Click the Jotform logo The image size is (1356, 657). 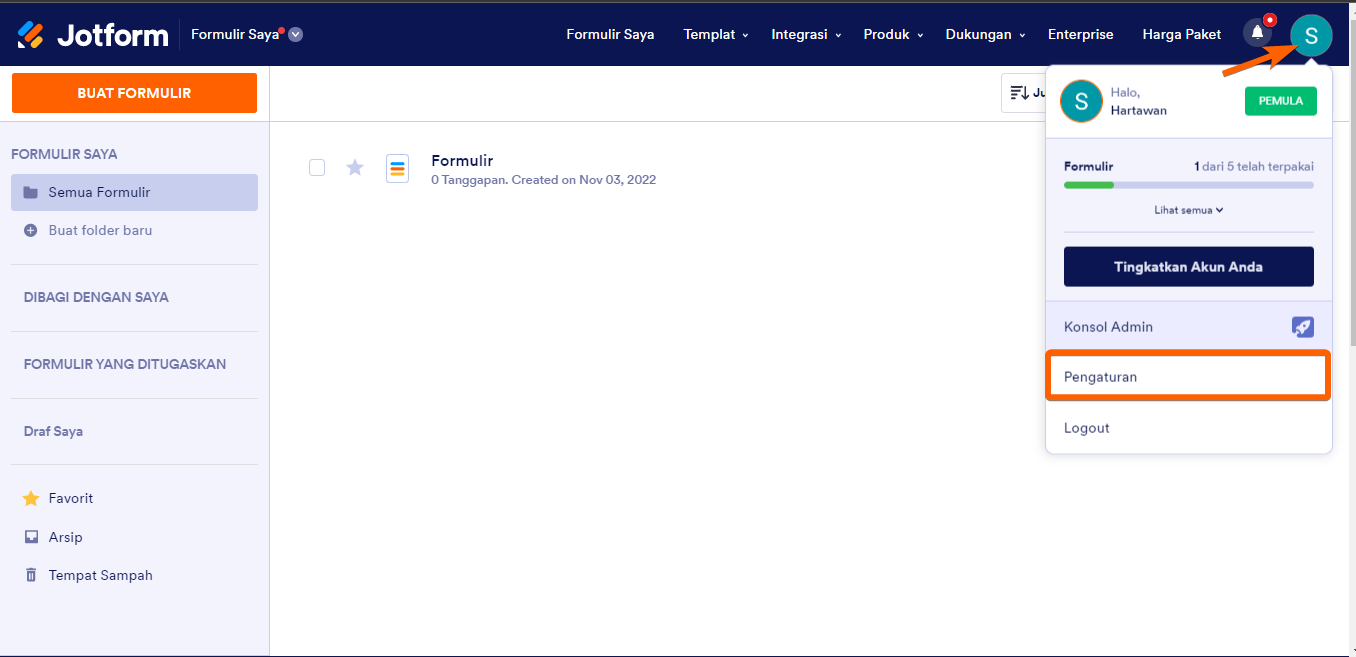click(93, 35)
